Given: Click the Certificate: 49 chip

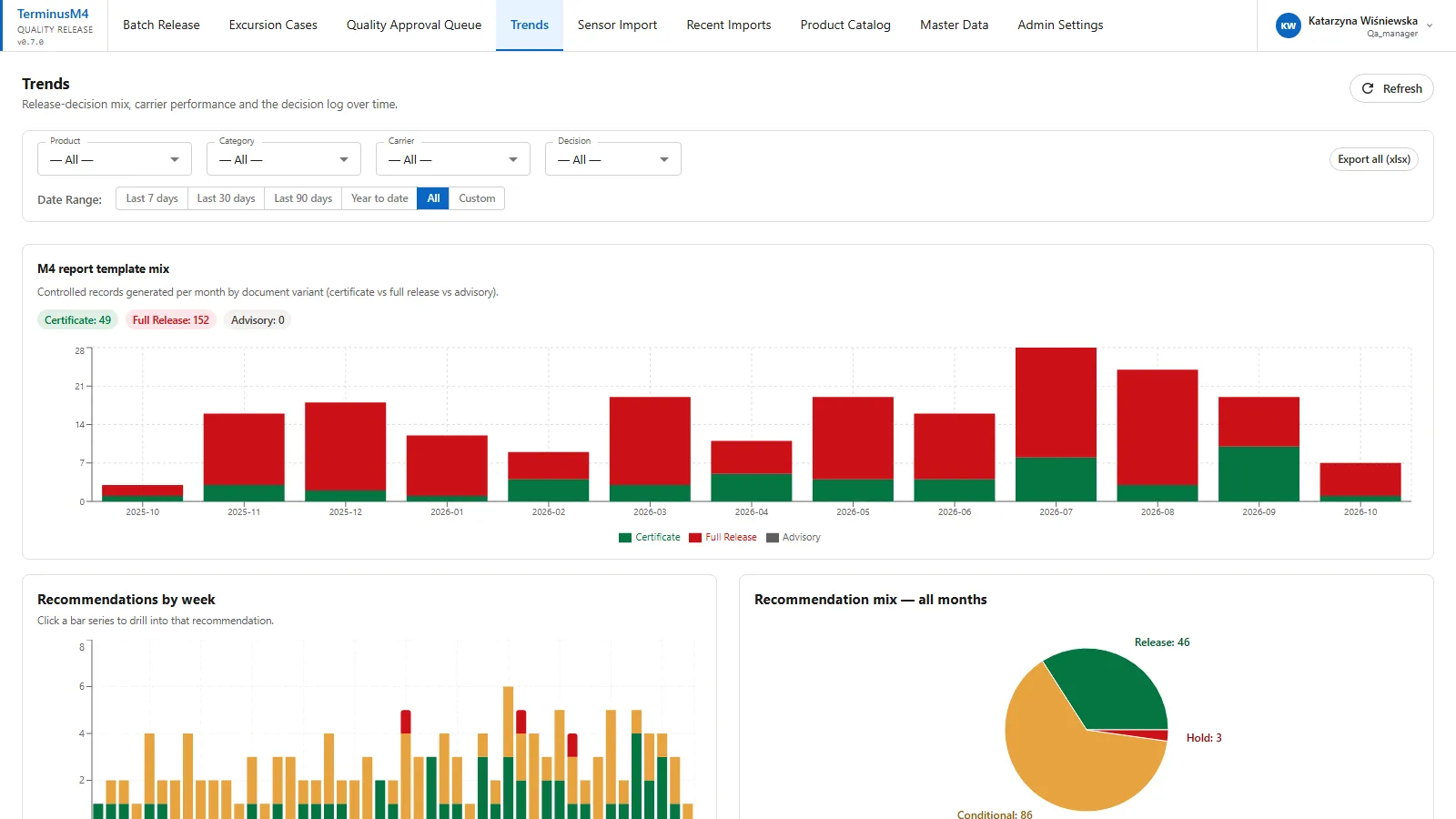Looking at the screenshot, I should pos(77,320).
